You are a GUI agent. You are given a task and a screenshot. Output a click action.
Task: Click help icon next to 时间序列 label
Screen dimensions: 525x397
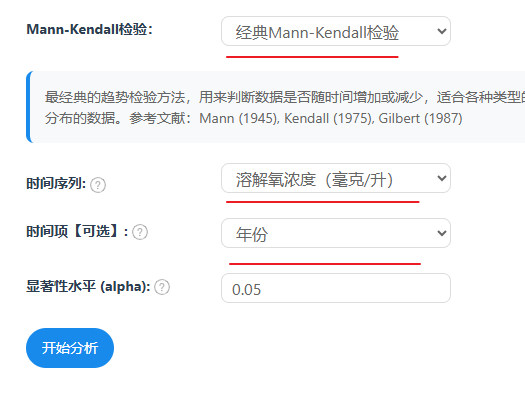tap(98, 185)
